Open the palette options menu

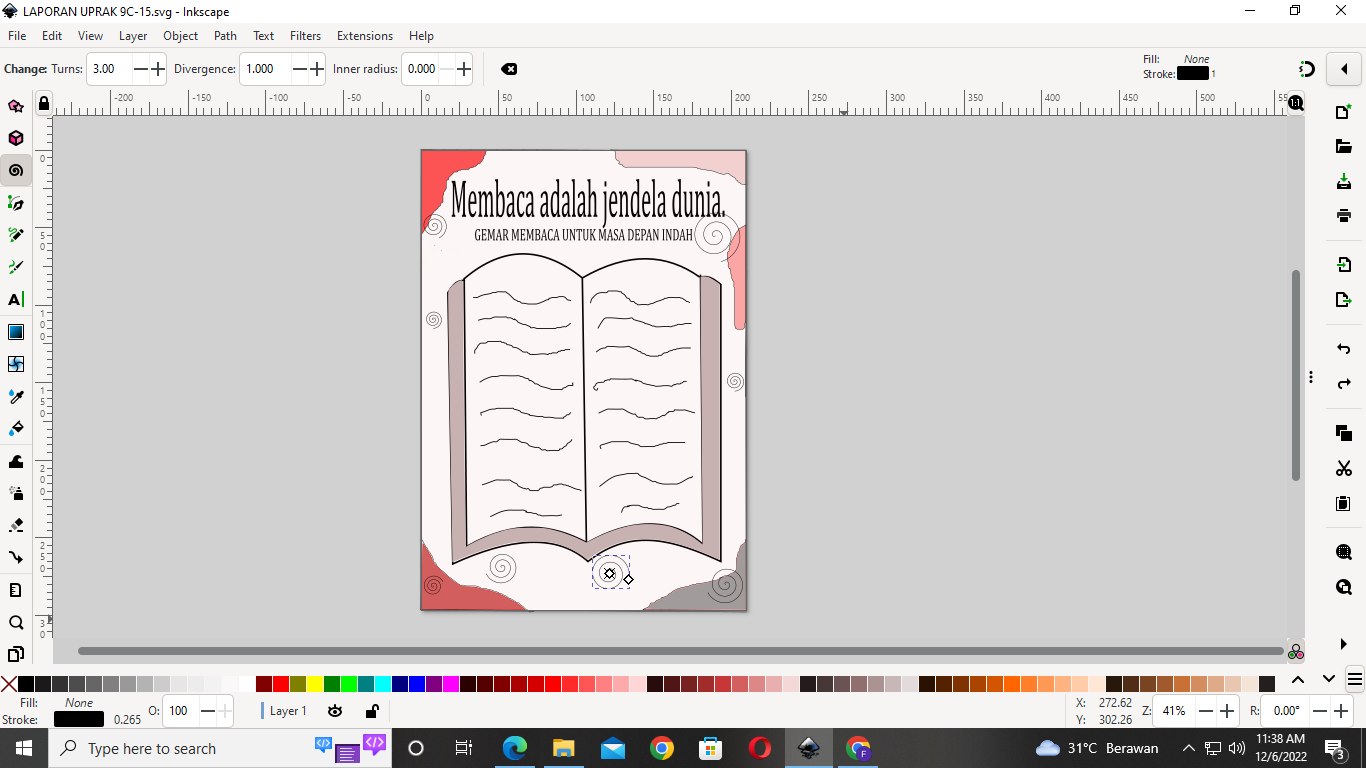coord(1355,679)
